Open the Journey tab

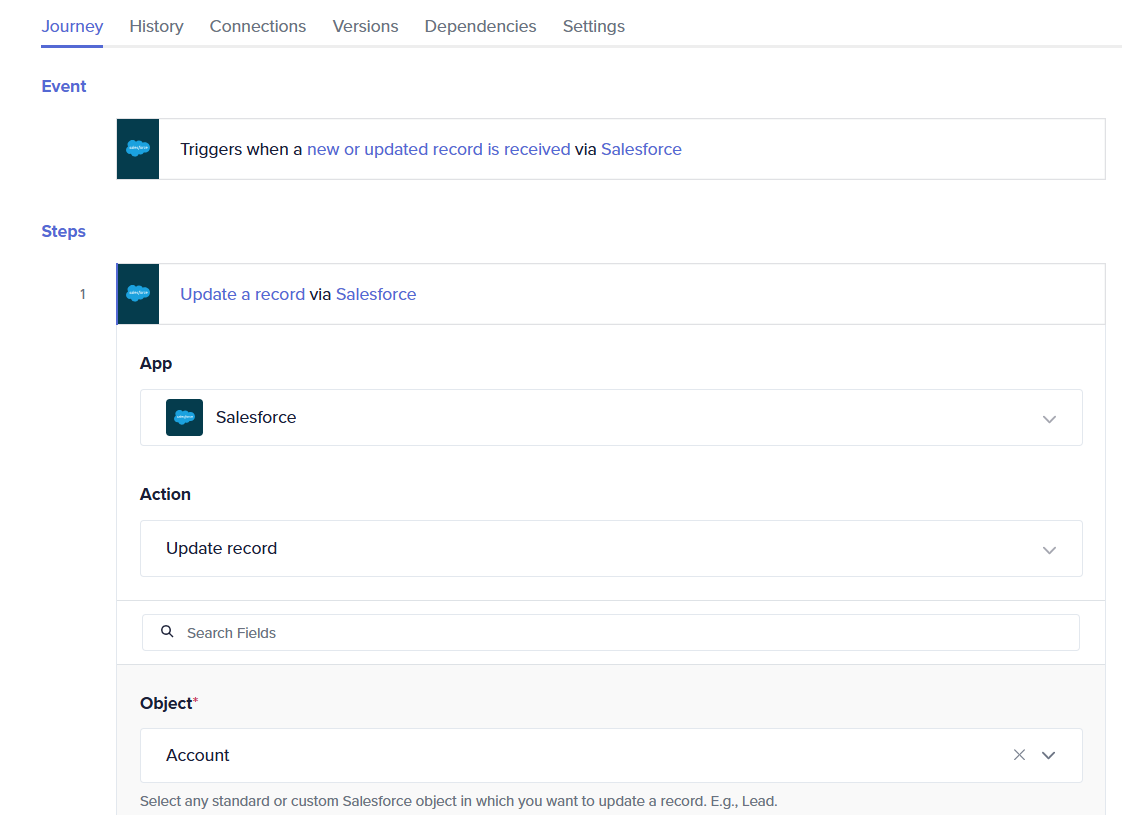pyautogui.click(x=72, y=26)
